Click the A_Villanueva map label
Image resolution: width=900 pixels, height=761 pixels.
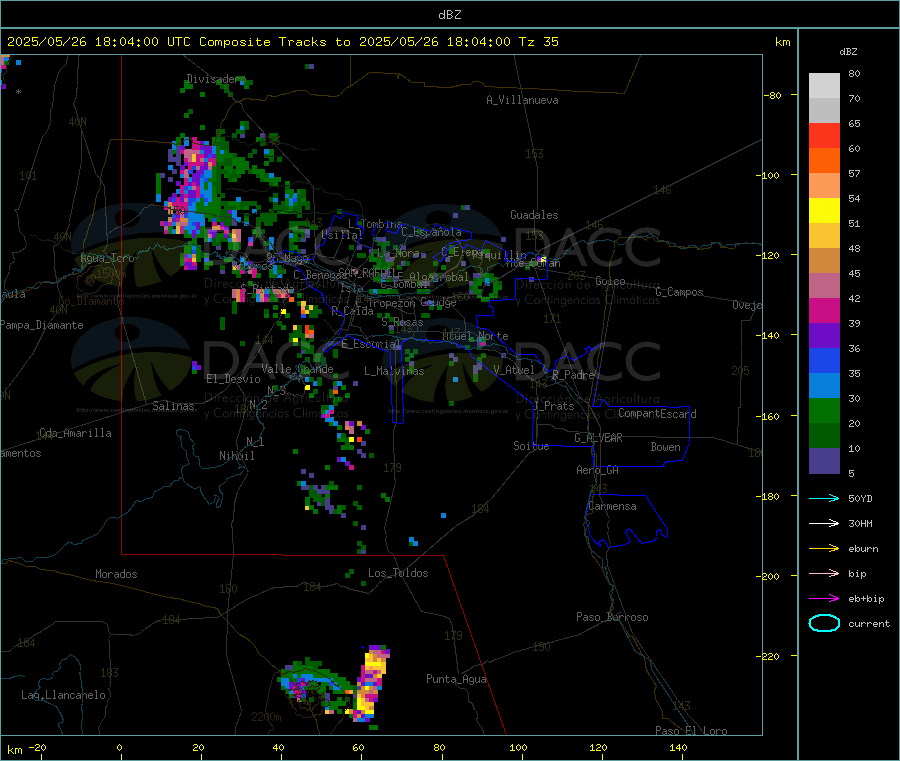(522, 100)
